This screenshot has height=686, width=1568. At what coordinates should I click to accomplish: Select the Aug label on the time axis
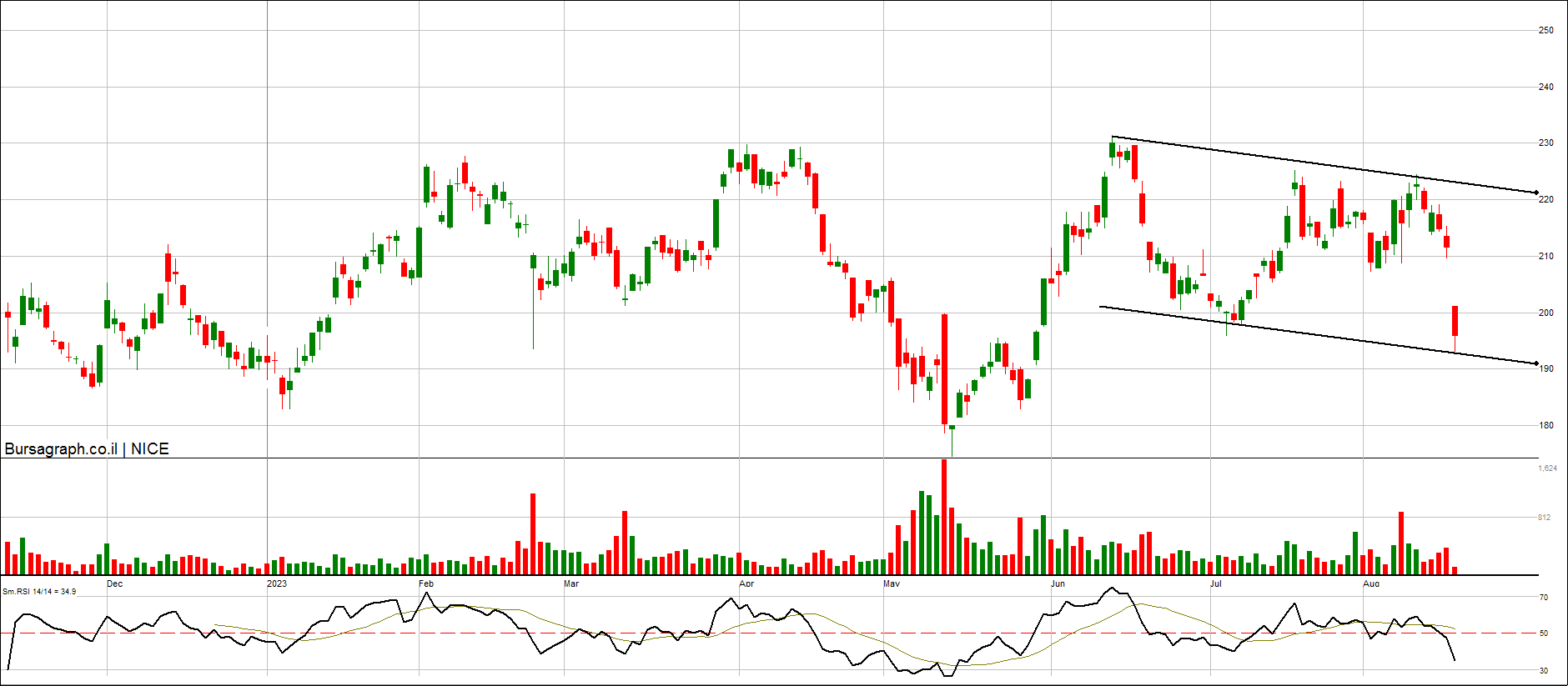pos(1371,583)
